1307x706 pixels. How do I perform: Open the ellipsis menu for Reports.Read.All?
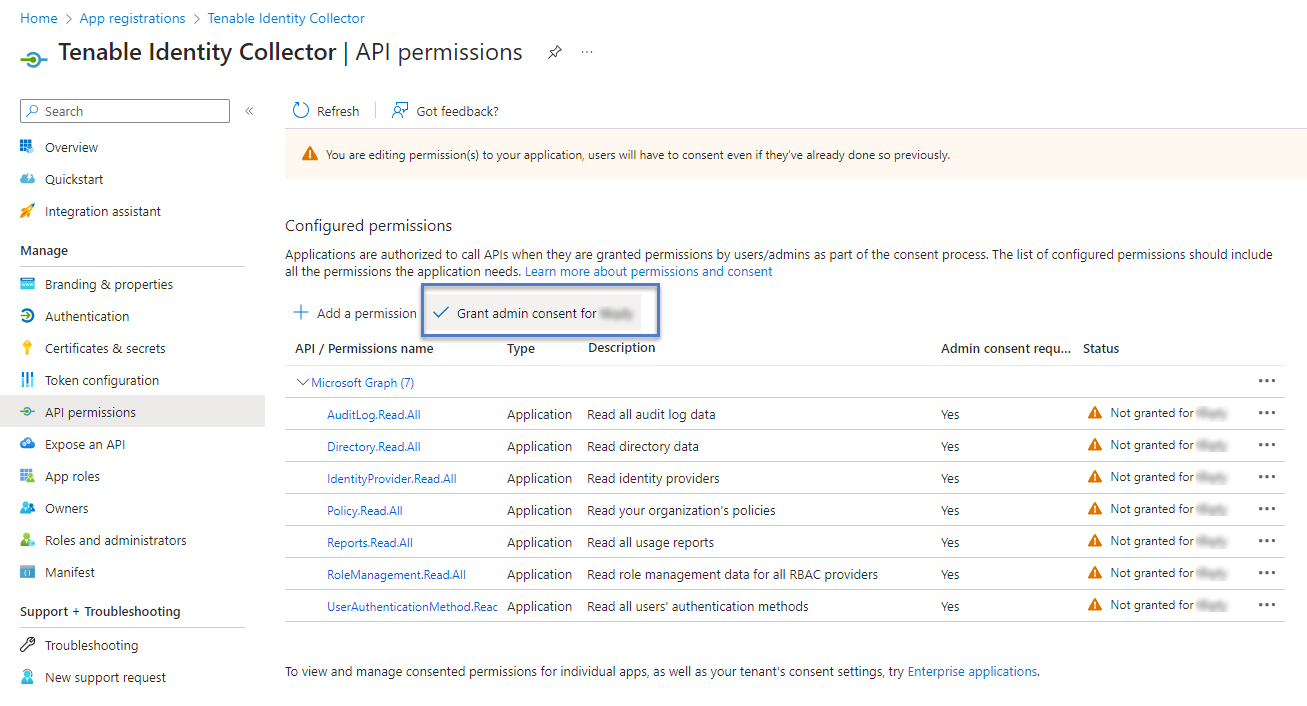(1267, 541)
